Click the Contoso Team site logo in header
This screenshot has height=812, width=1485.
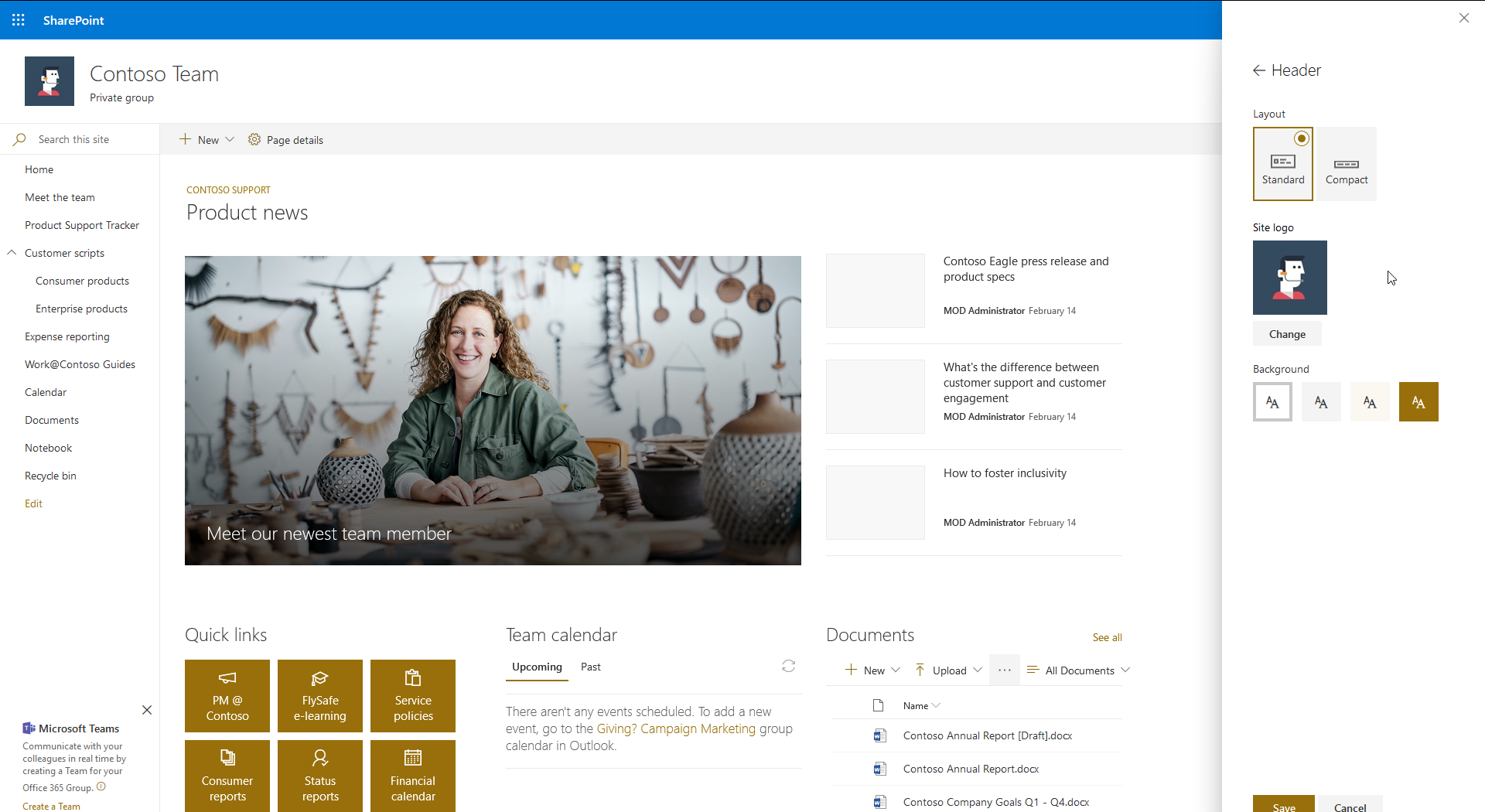(x=49, y=81)
